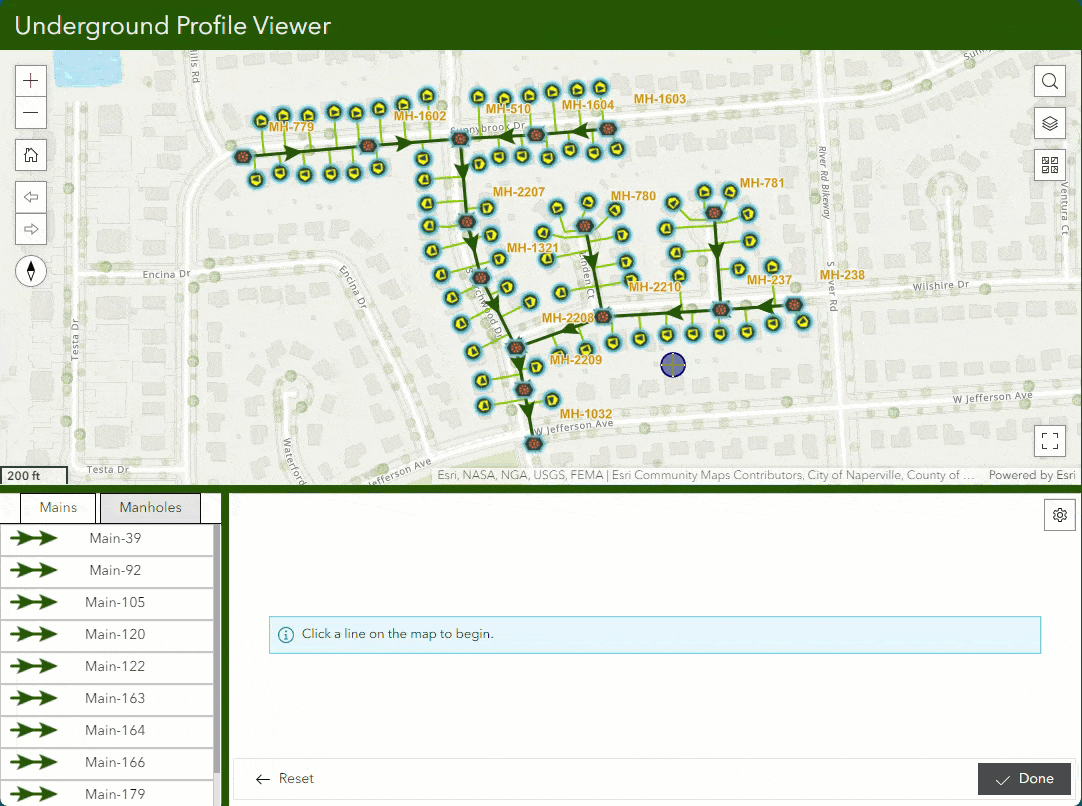Open the map Search tool
This screenshot has width=1082, height=806.
click(x=1049, y=81)
